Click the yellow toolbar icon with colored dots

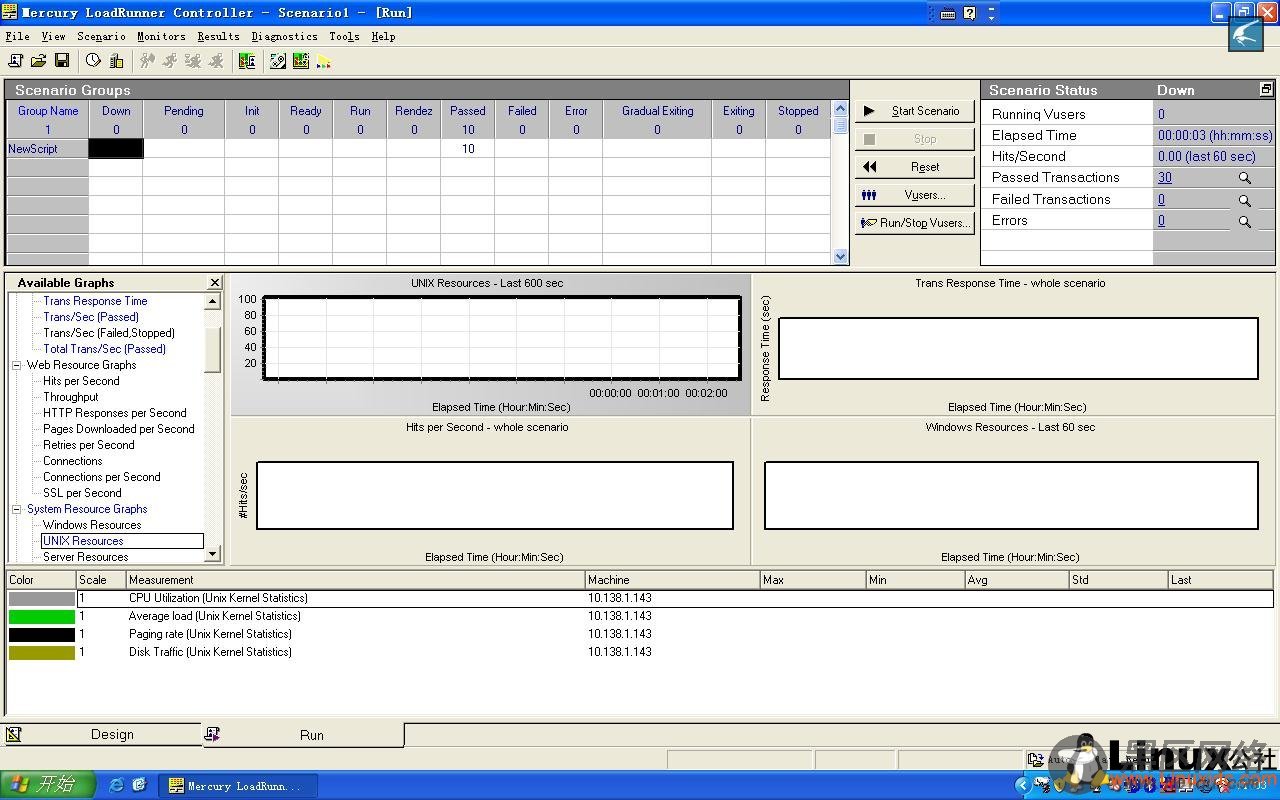pyautogui.click(x=324, y=61)
